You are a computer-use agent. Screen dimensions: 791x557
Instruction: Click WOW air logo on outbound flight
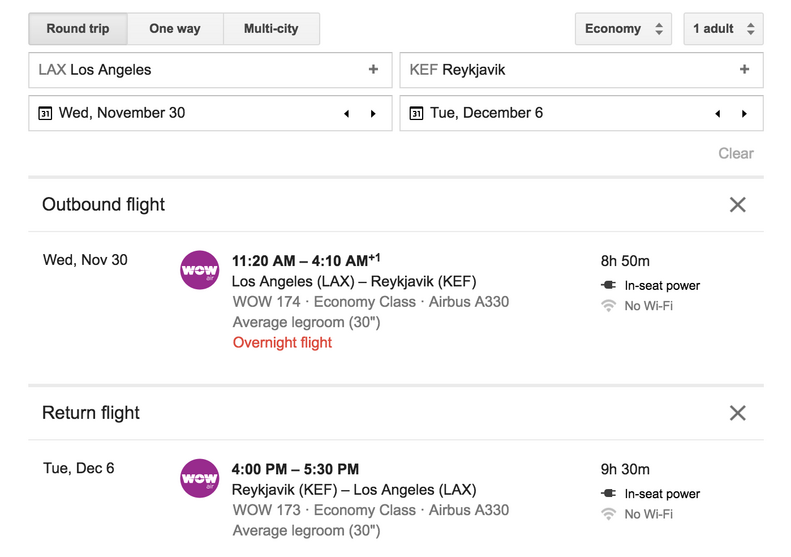pos(200,270)
